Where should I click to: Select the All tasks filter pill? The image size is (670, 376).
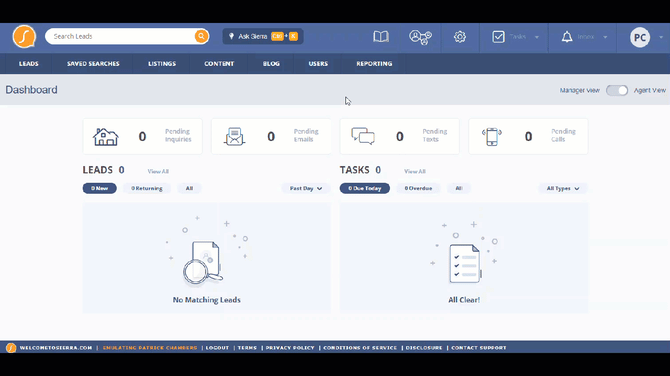coord(458,188)
